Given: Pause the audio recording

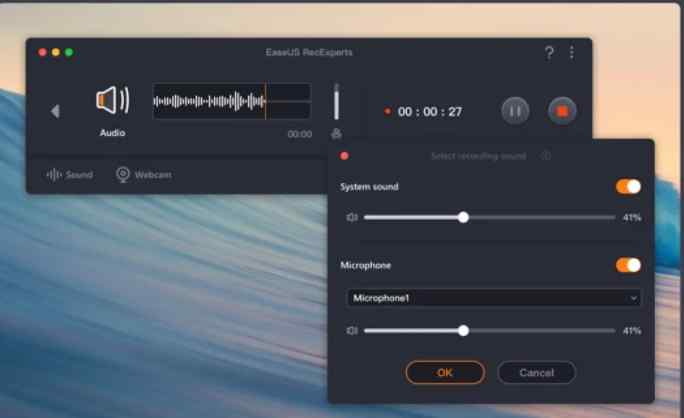Looking at the screenshot, I should (x=515, y=111).
